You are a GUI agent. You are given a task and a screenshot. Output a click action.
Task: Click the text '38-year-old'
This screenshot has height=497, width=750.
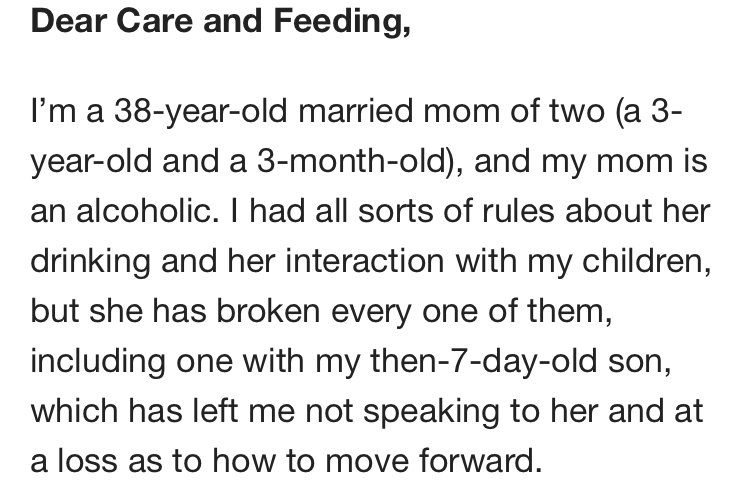[x=201, y=113]
